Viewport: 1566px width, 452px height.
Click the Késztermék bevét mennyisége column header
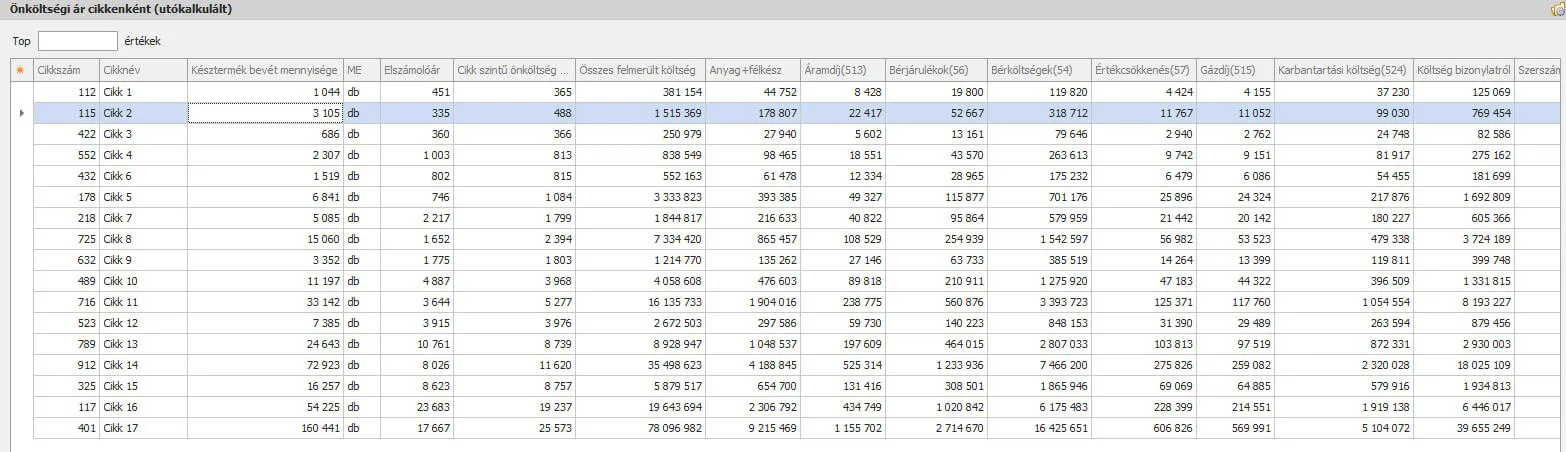tap(265, 71)
